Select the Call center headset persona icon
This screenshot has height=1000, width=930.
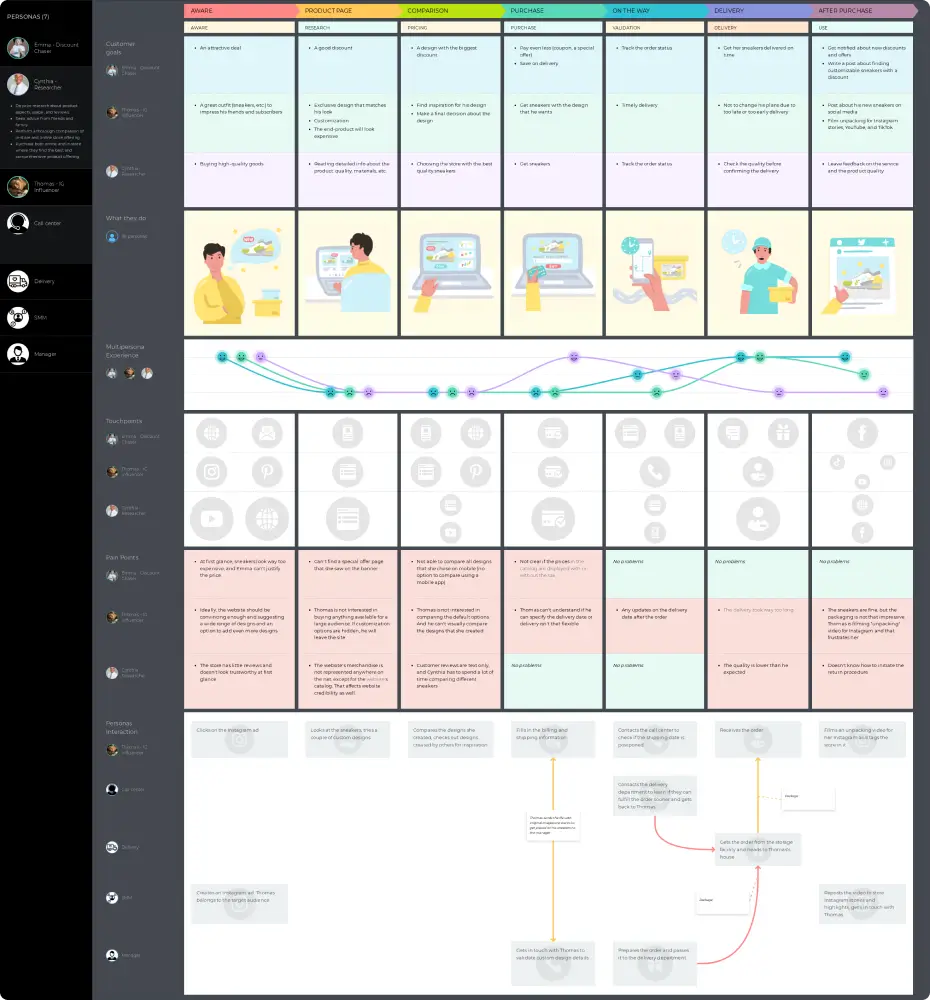click(16, 222)
